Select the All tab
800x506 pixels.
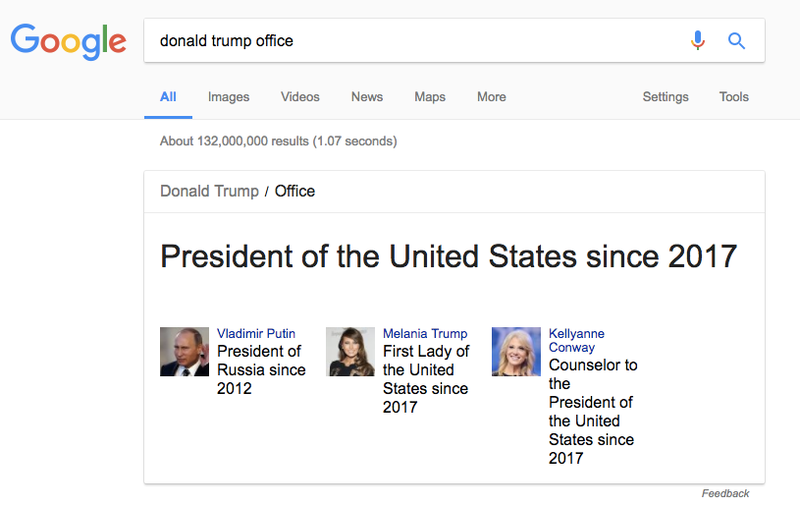pyautogui.click(x=168, y=97)
